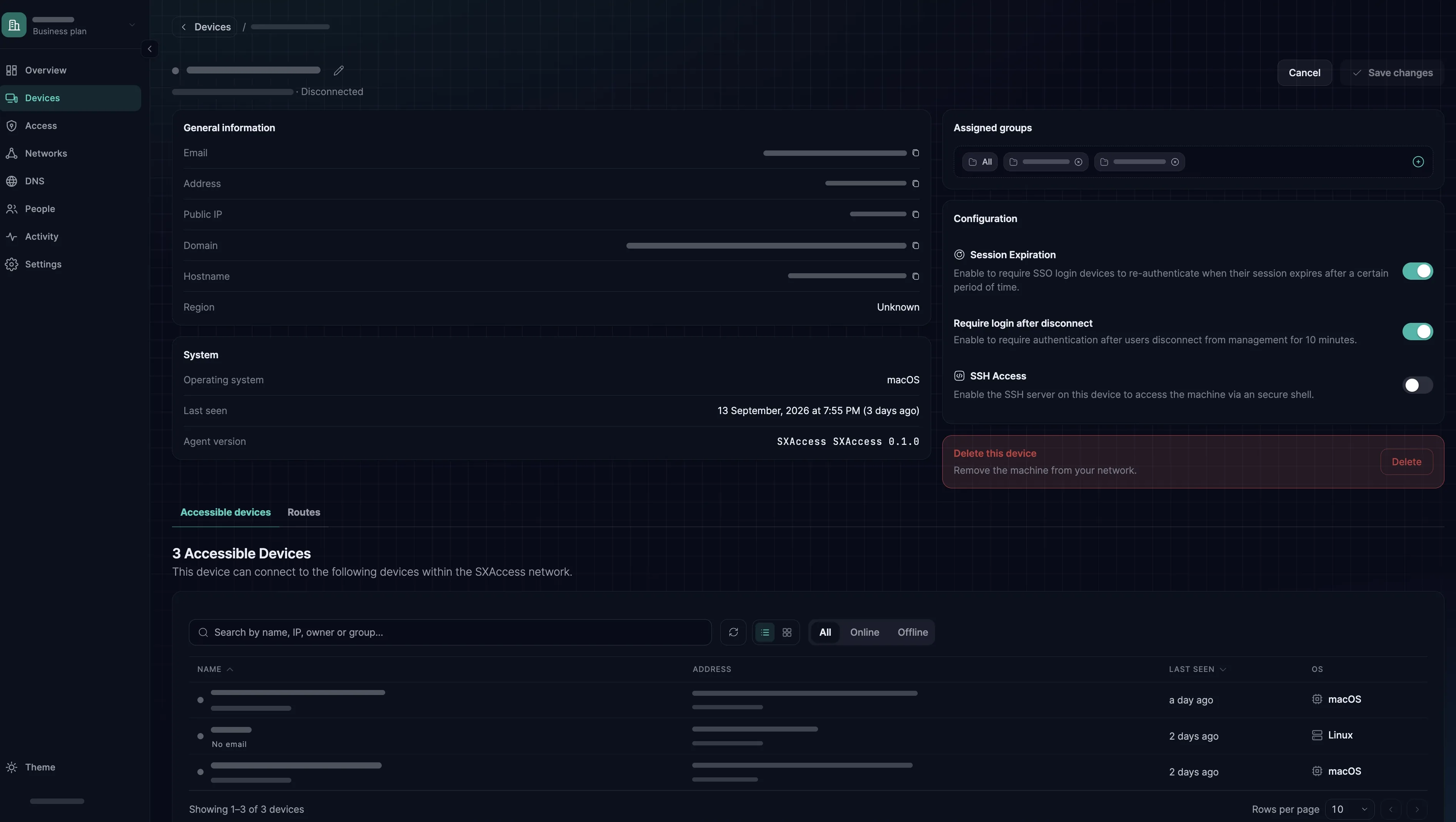
Task: Copy the Address value
Action: pos(916,184)
